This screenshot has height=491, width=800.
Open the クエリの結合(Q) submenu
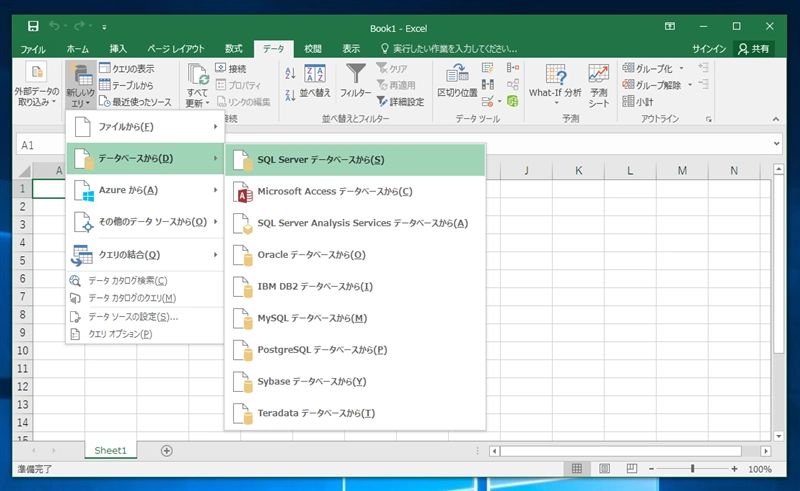point(145,254)
